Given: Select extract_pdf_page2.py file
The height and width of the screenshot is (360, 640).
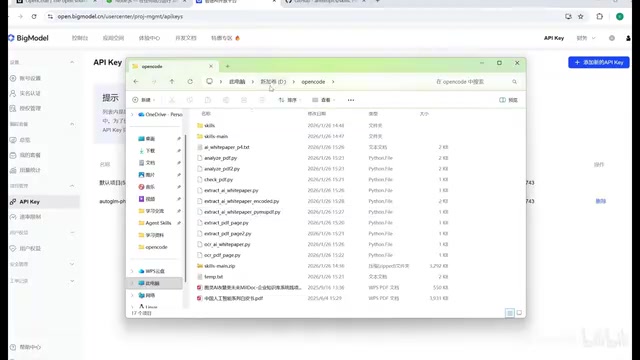Looking at the screenshot, I should 228,233.
